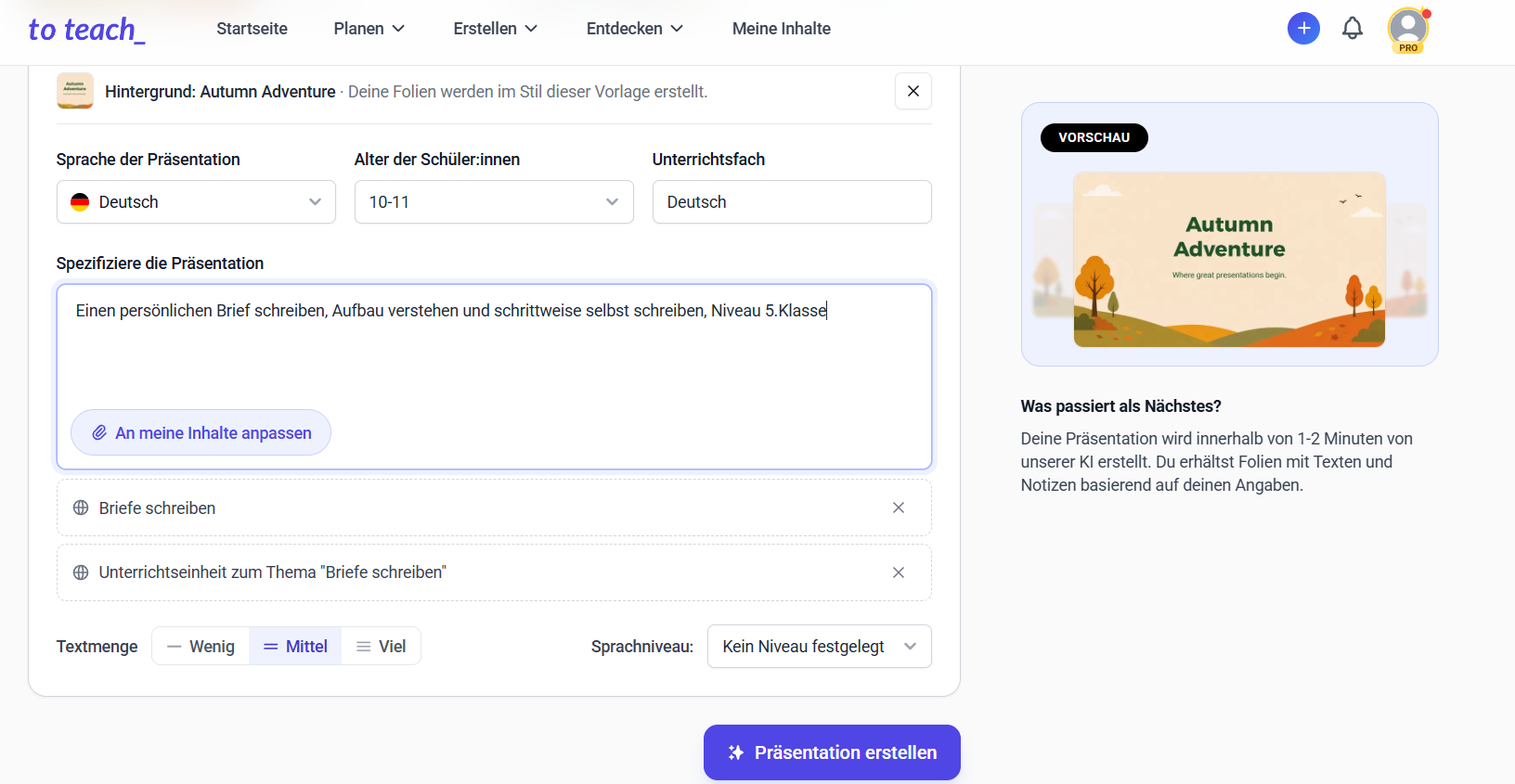Open the Entdecken menu

coord(635,29)
